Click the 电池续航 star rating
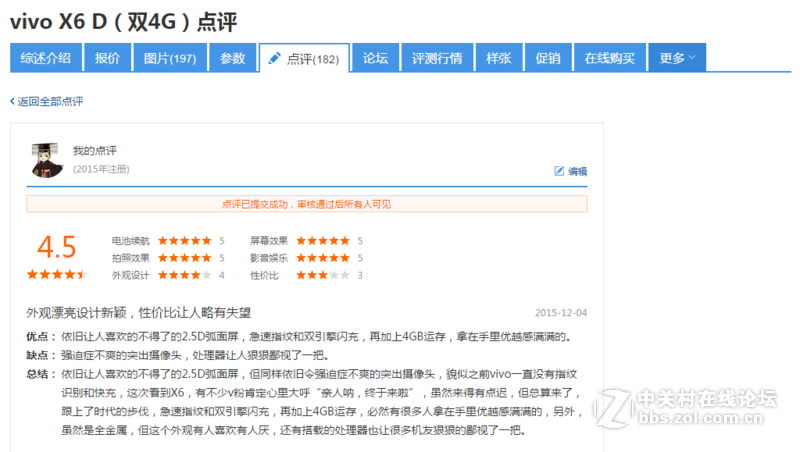The image size is (800, 452). tap(185, 241)
